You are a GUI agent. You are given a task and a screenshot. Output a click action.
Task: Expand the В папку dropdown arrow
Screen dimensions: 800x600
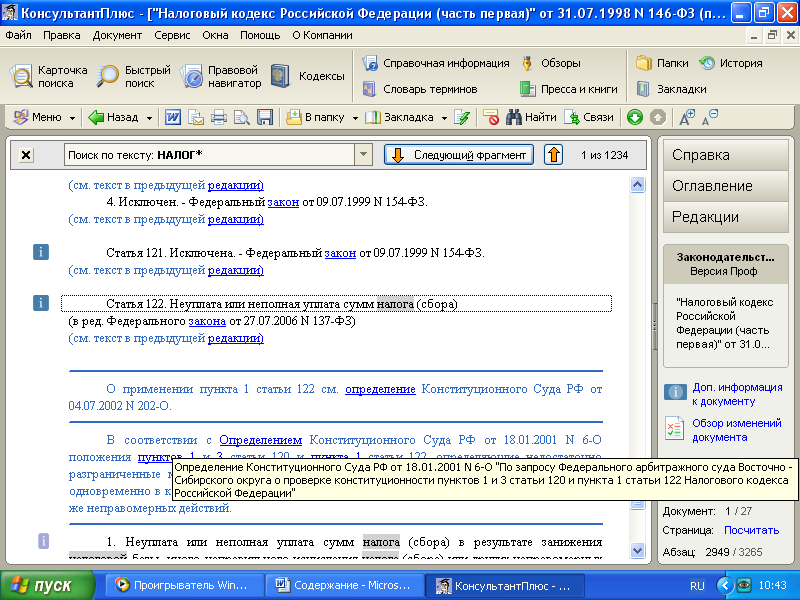click(x=355, y=118)
